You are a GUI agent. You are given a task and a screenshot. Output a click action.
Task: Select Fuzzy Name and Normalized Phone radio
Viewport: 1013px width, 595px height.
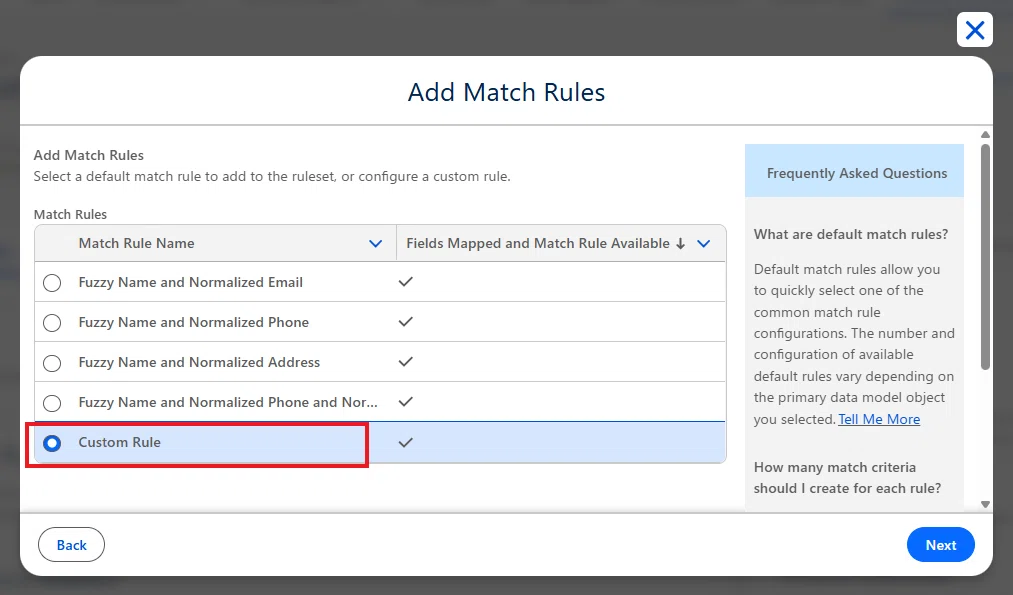[x=52, y=323]
